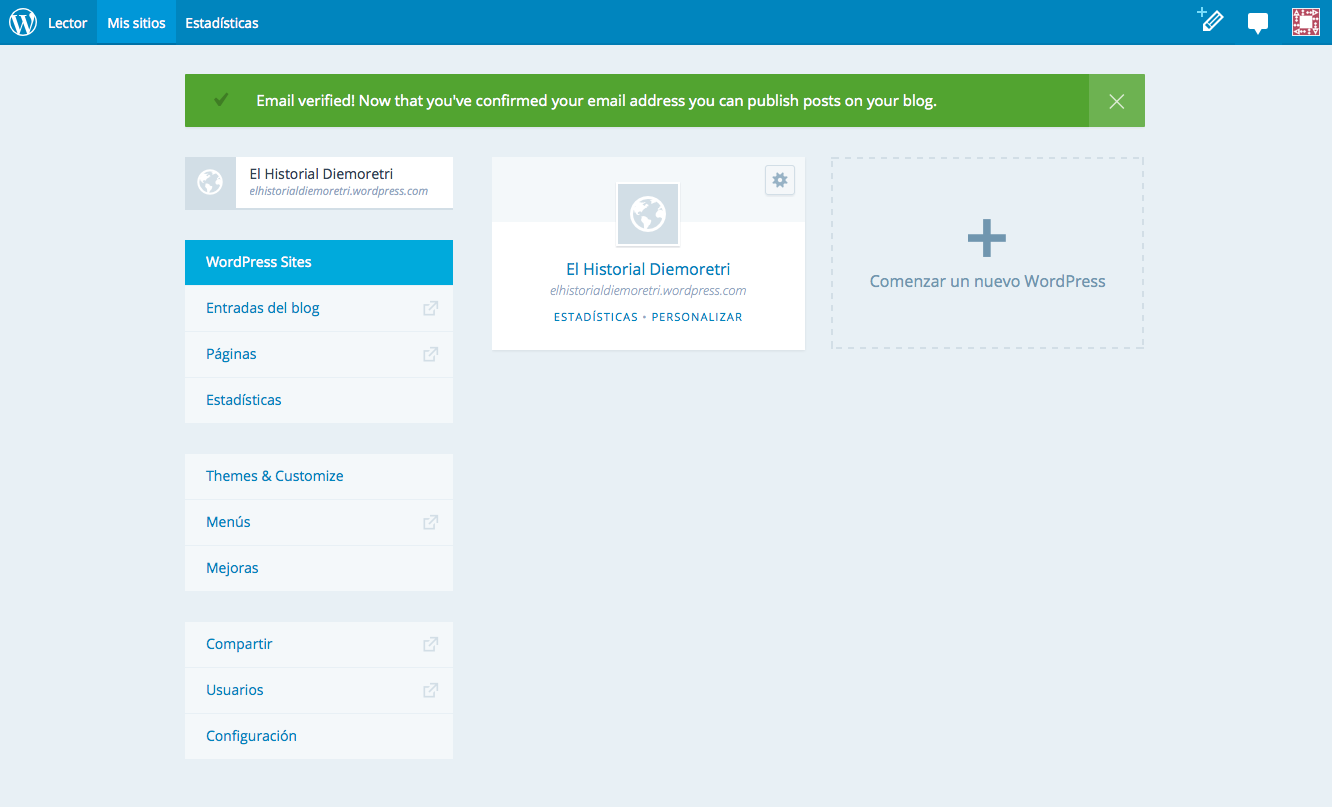This screenshot has height=807, width=1332.
Task: Open Menús in the sidebar
Action: pyautogui.click(x=319, y=522)
